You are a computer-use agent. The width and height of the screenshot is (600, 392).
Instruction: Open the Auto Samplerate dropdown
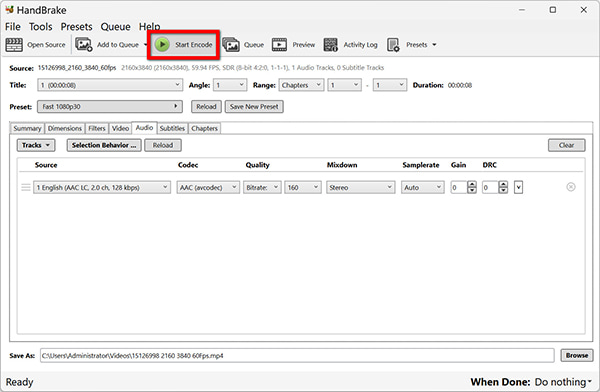click(423, 187)
